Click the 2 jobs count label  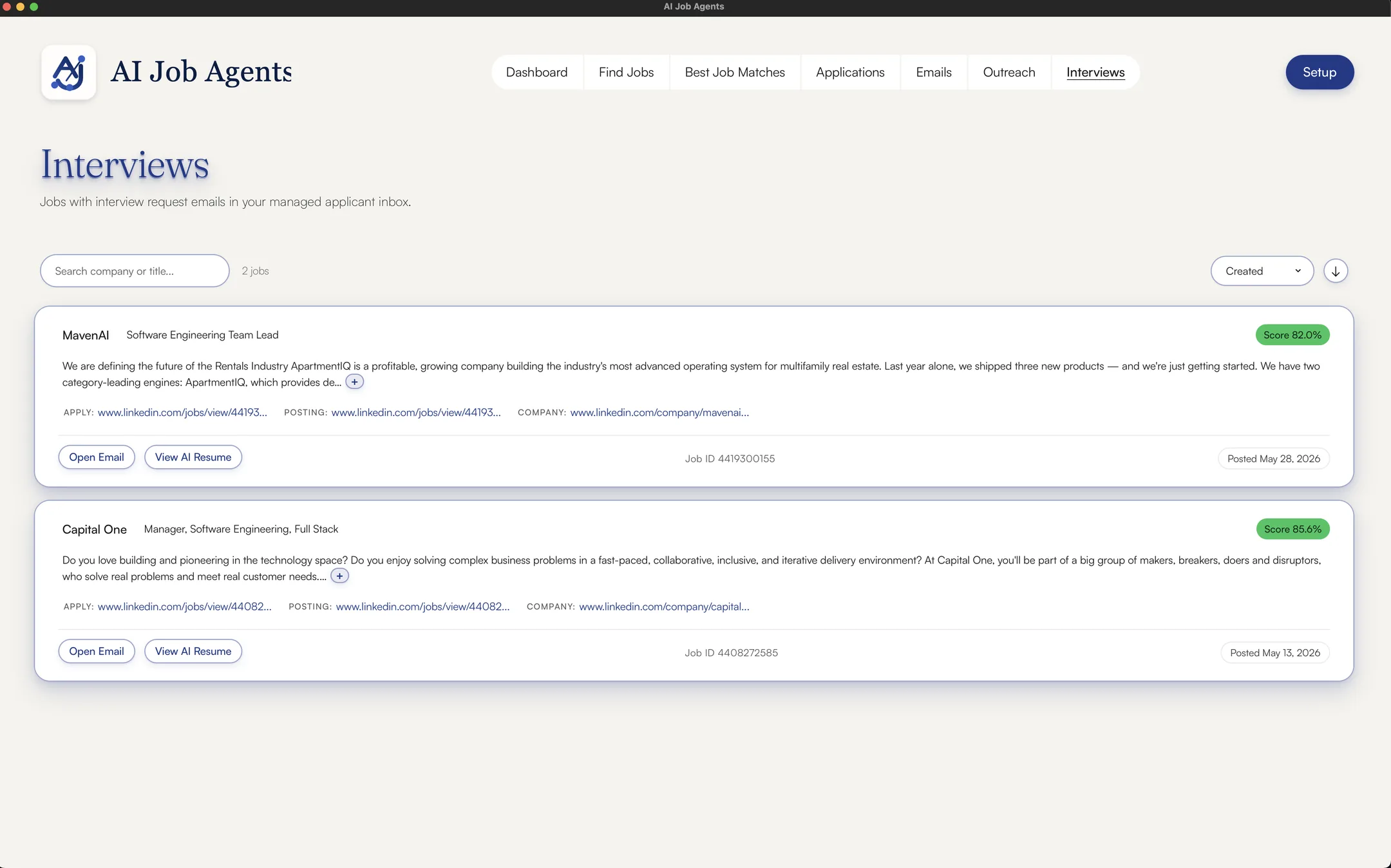(x=255, y=271)
